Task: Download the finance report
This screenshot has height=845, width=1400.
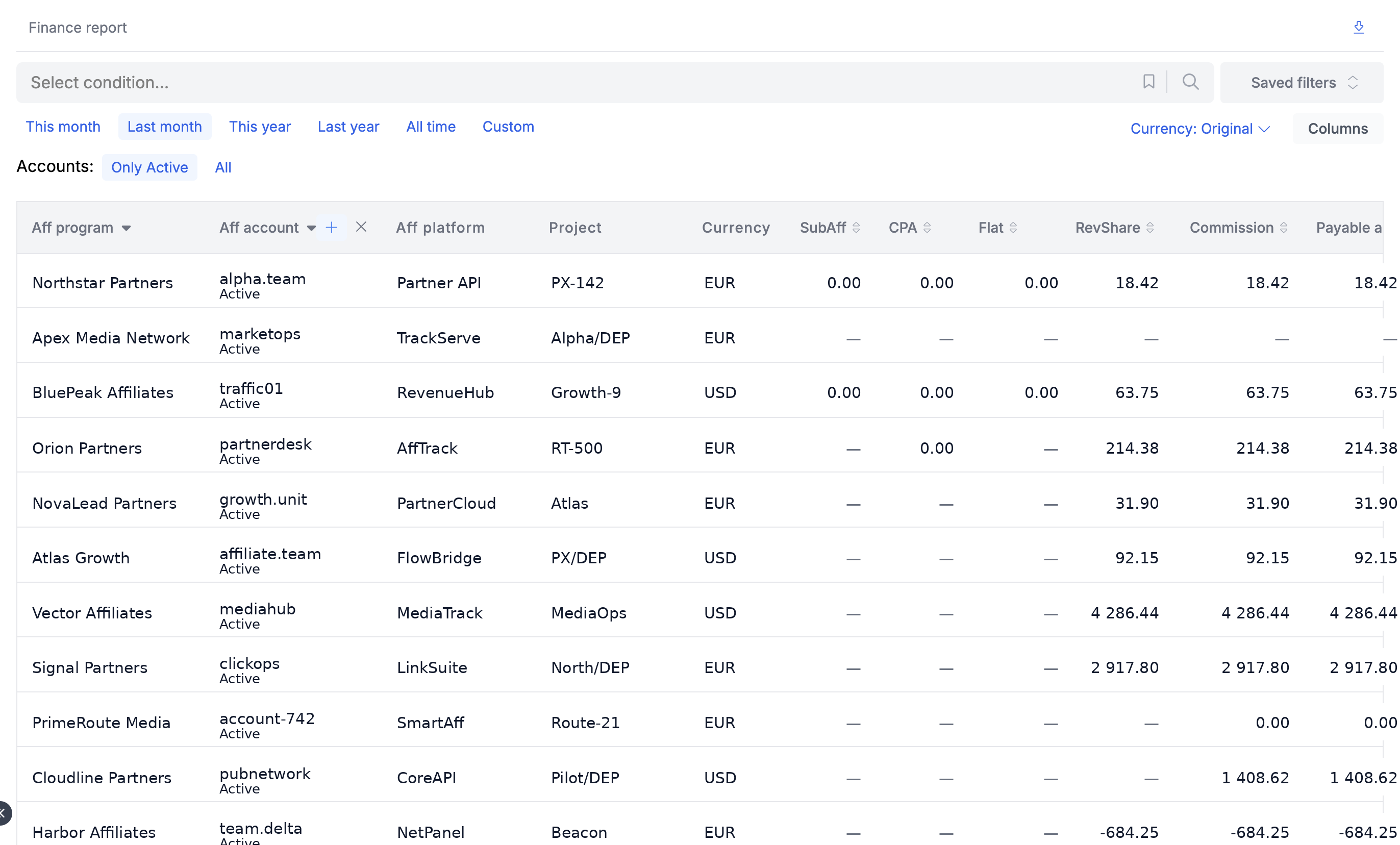Action: point(1359,27)
